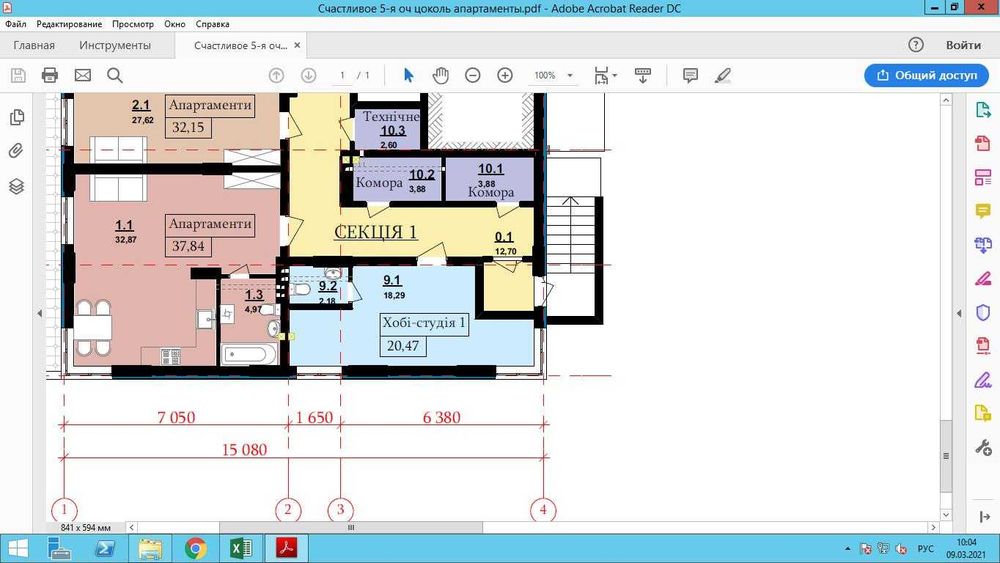Click the vertical scrollbar thumb
1000x563 pixels.
coord(946,456)
